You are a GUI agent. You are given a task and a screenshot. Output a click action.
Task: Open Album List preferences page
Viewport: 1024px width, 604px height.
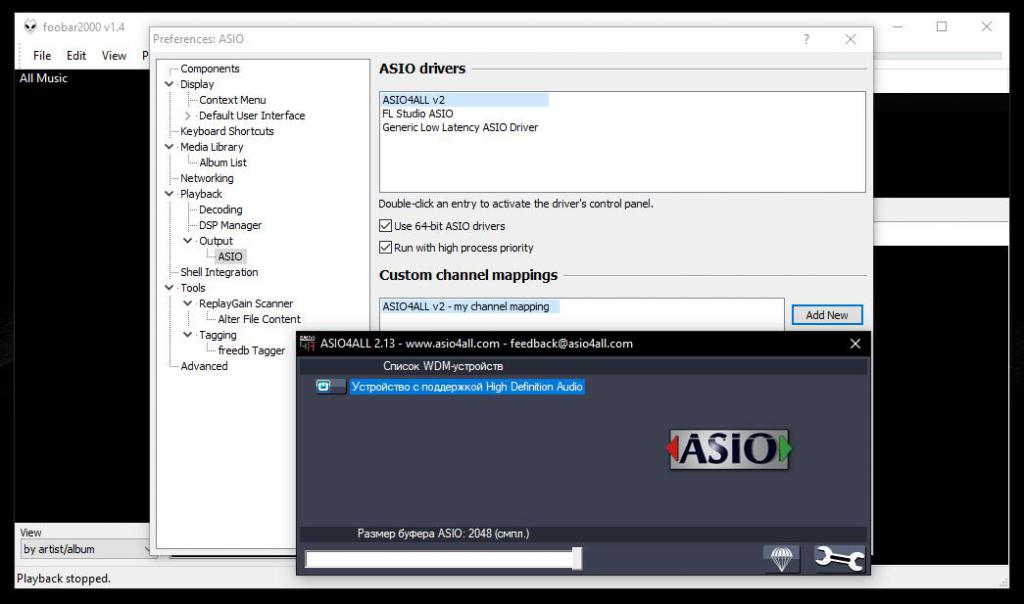(x=223, y=163)
